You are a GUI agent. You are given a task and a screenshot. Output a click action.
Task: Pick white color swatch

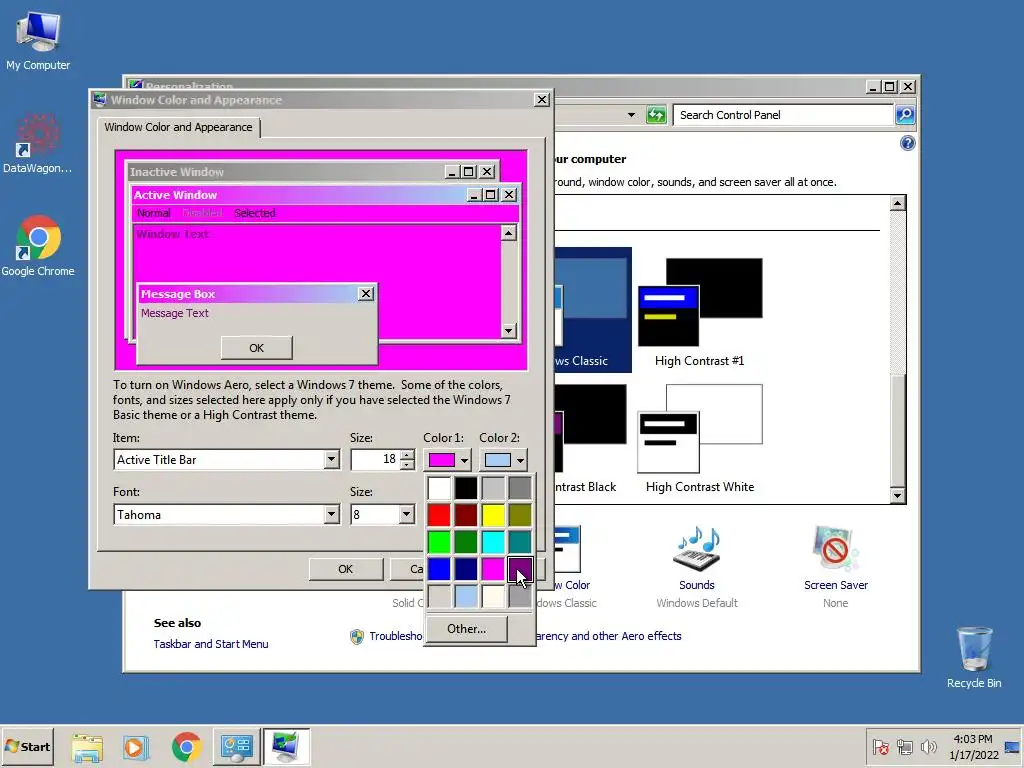[x=440, y=488]
